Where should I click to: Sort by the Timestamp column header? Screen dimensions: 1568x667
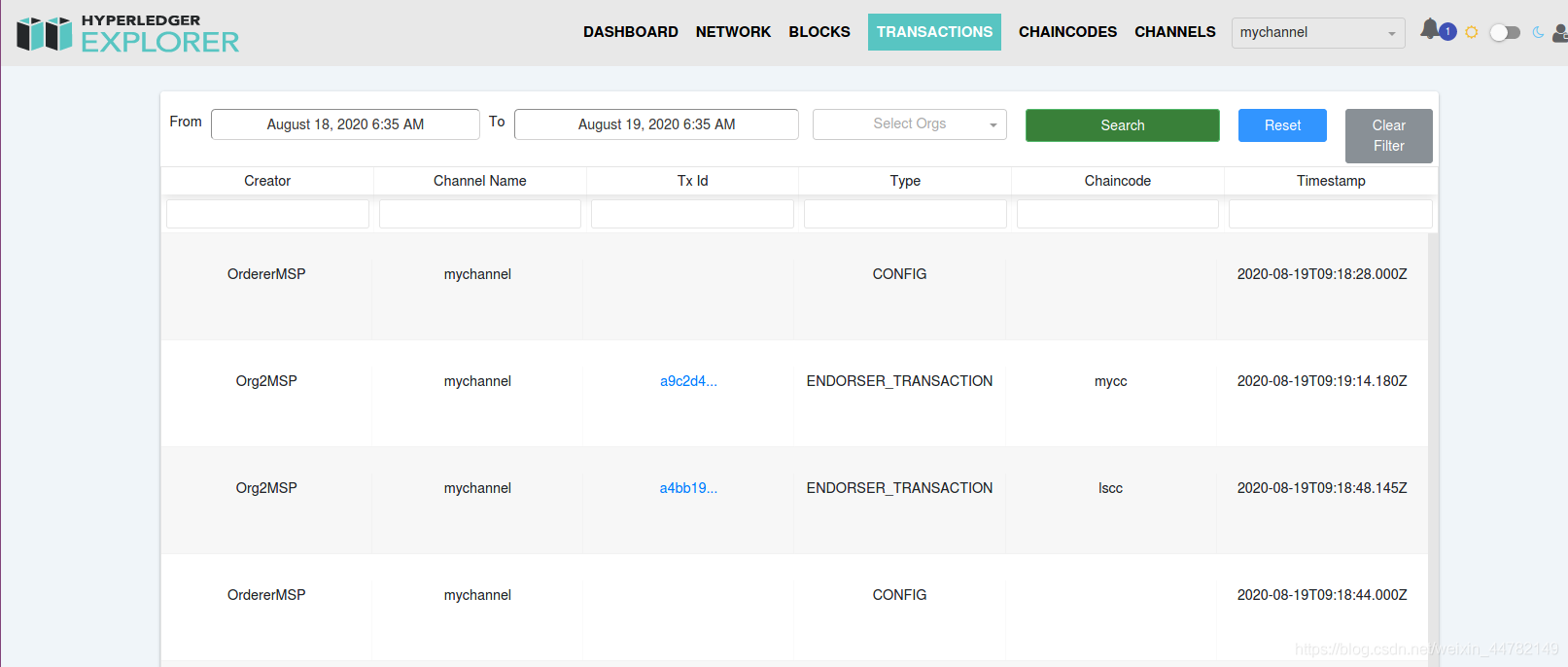pyautogui.click(x=1331, y=181)
